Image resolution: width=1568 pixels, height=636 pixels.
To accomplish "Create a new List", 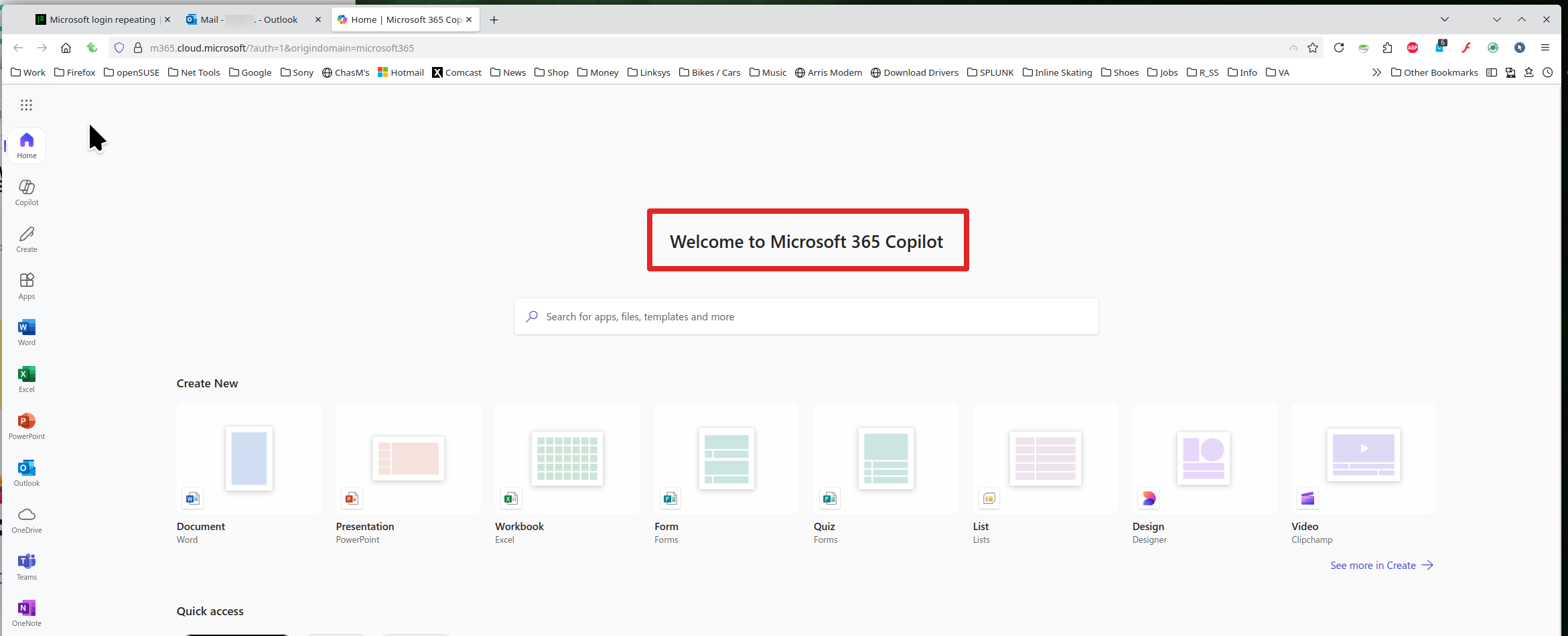I will (1046, 474).
